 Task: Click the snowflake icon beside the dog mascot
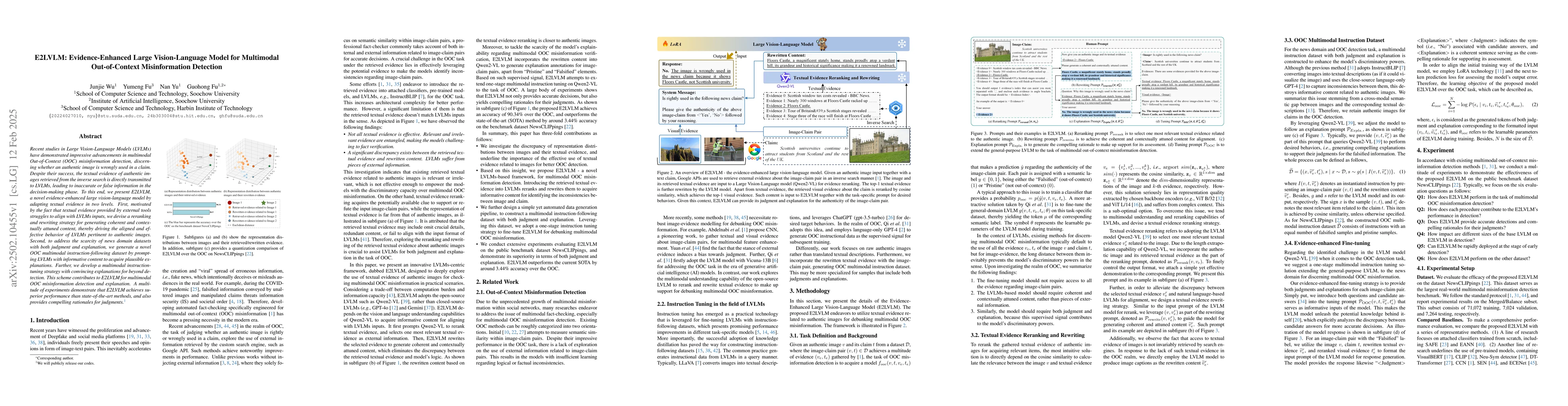[902, 44]
